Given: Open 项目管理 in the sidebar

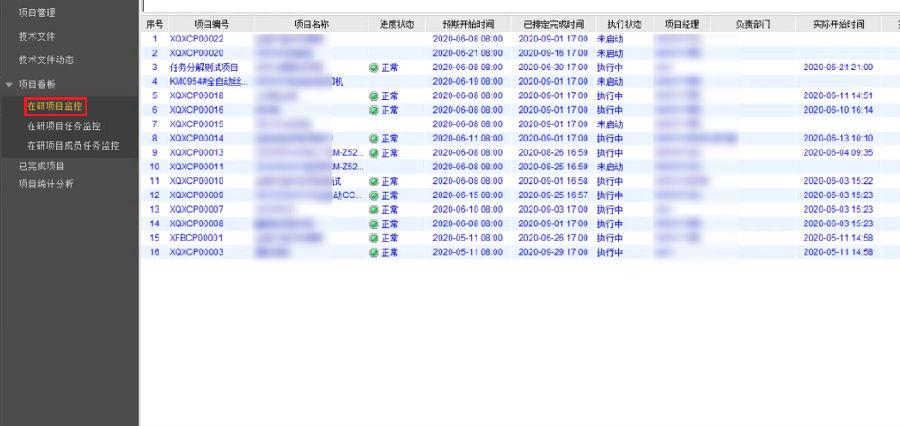Looking at the screenshot, I should (37, 13).
